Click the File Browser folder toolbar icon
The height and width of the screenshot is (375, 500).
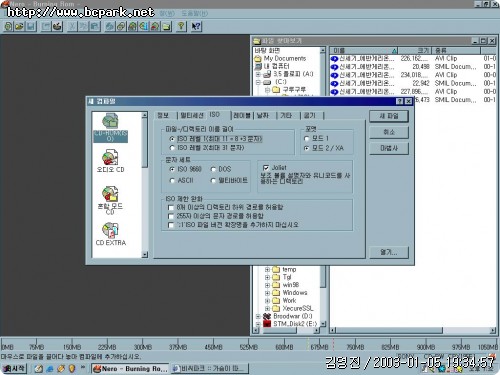tap(166, 26)
